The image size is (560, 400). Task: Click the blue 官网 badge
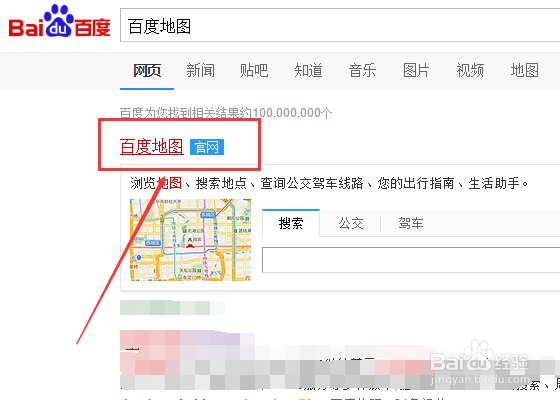(x=207, y=147)
